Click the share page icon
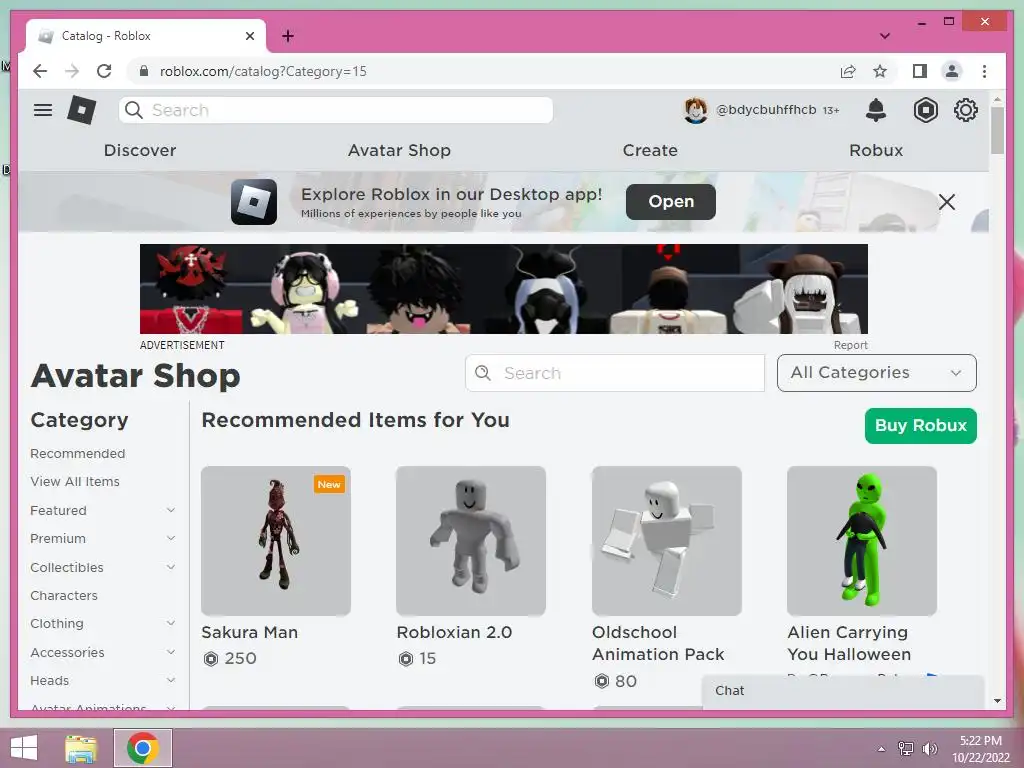Screen dimensions: 1024x768 [x=848, y=71]
